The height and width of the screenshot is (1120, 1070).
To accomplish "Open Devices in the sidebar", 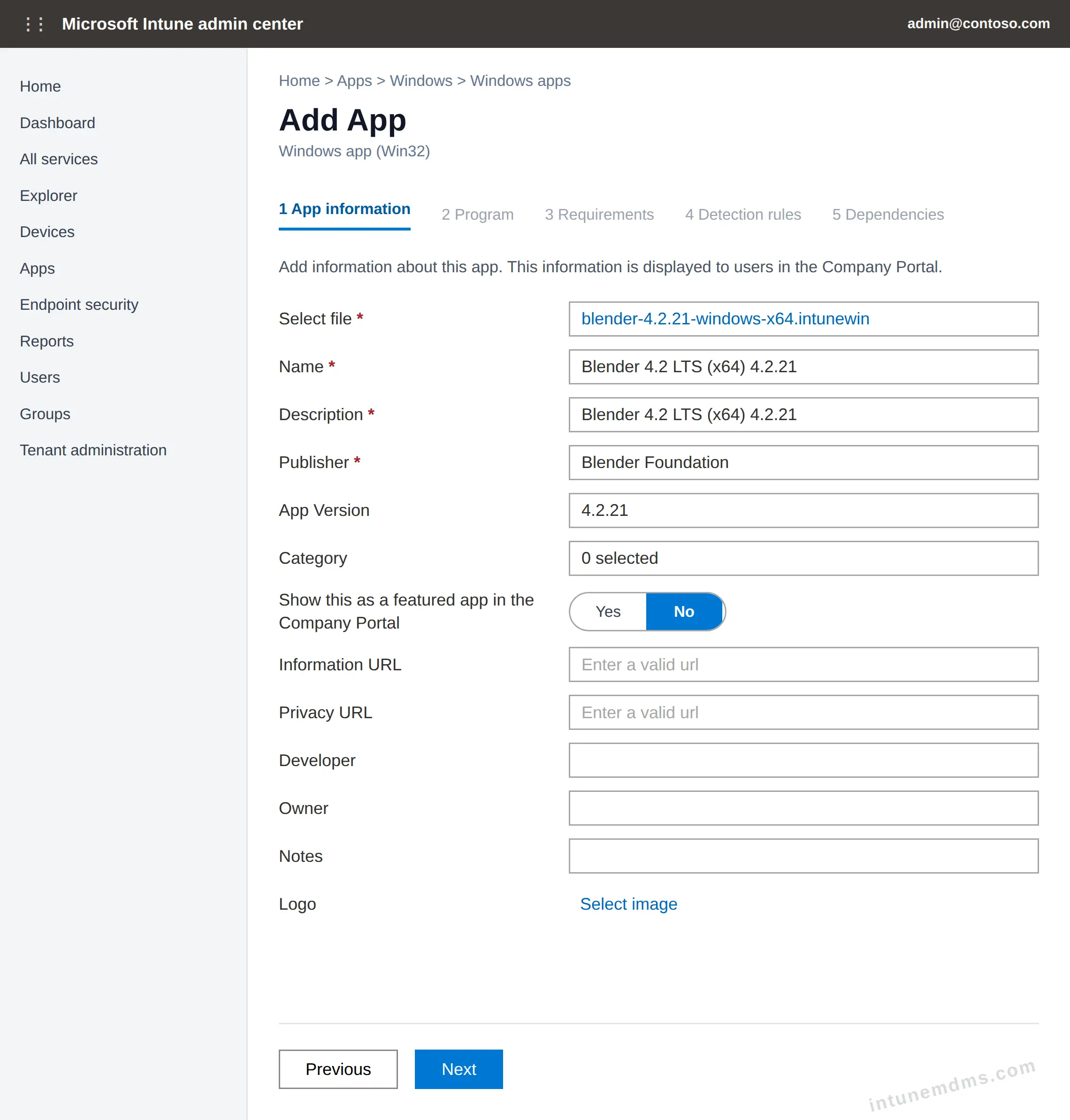I will coord(47,231).
